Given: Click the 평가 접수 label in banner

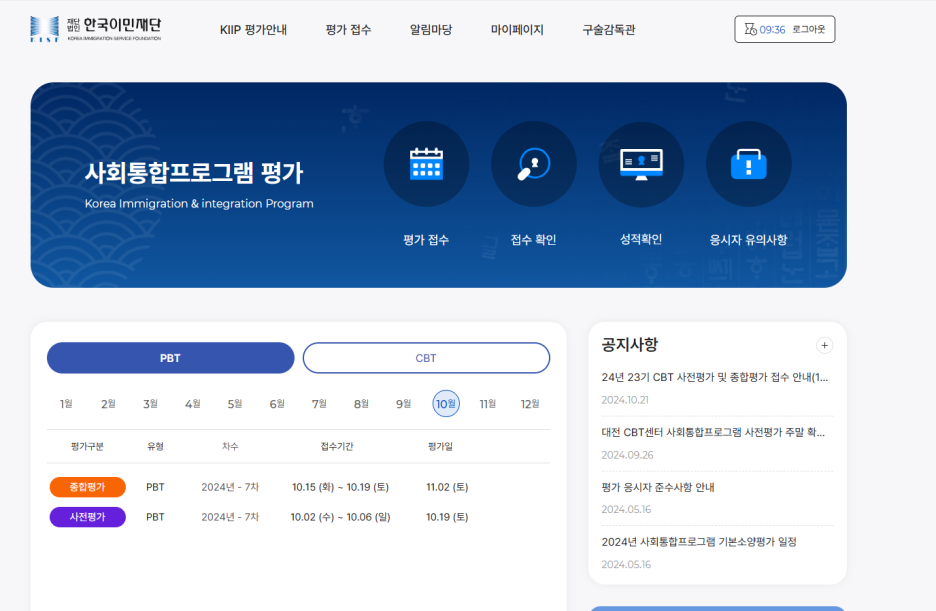Looking at the screenshot, I should [426, 240].
